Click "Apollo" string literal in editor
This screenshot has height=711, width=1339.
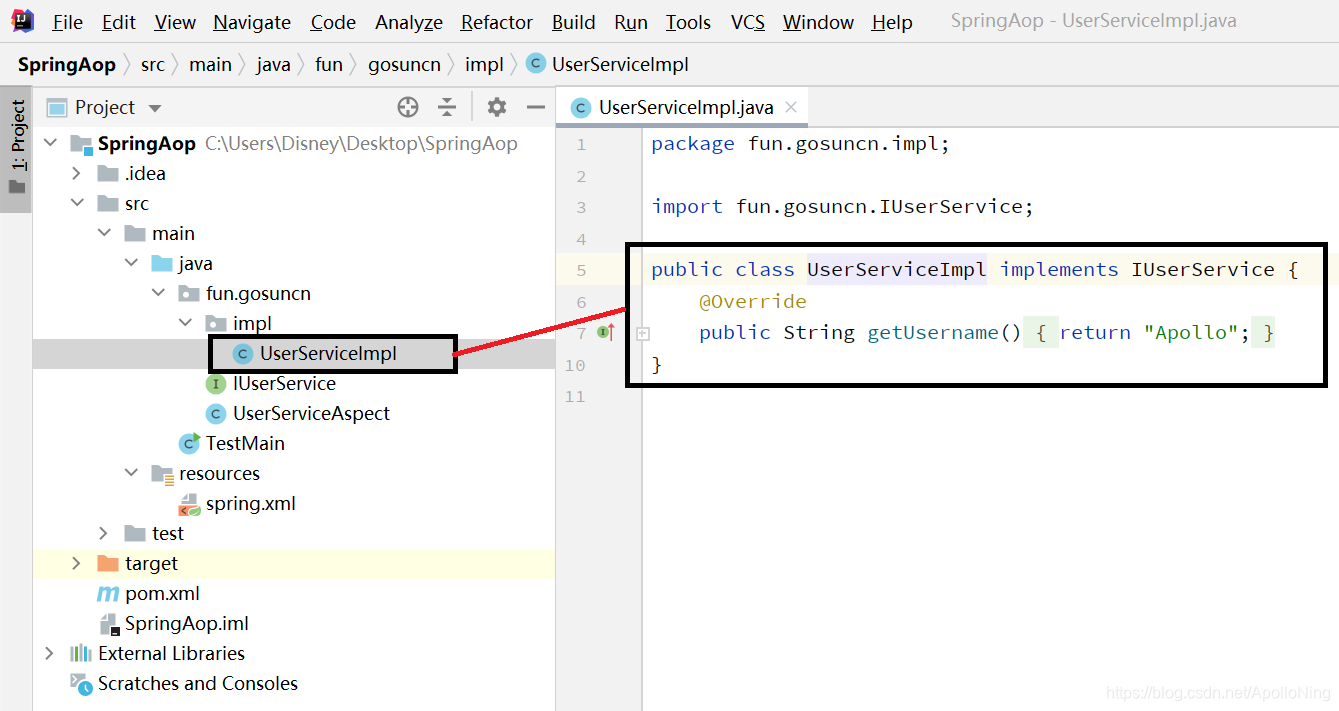click(1191, 332)
